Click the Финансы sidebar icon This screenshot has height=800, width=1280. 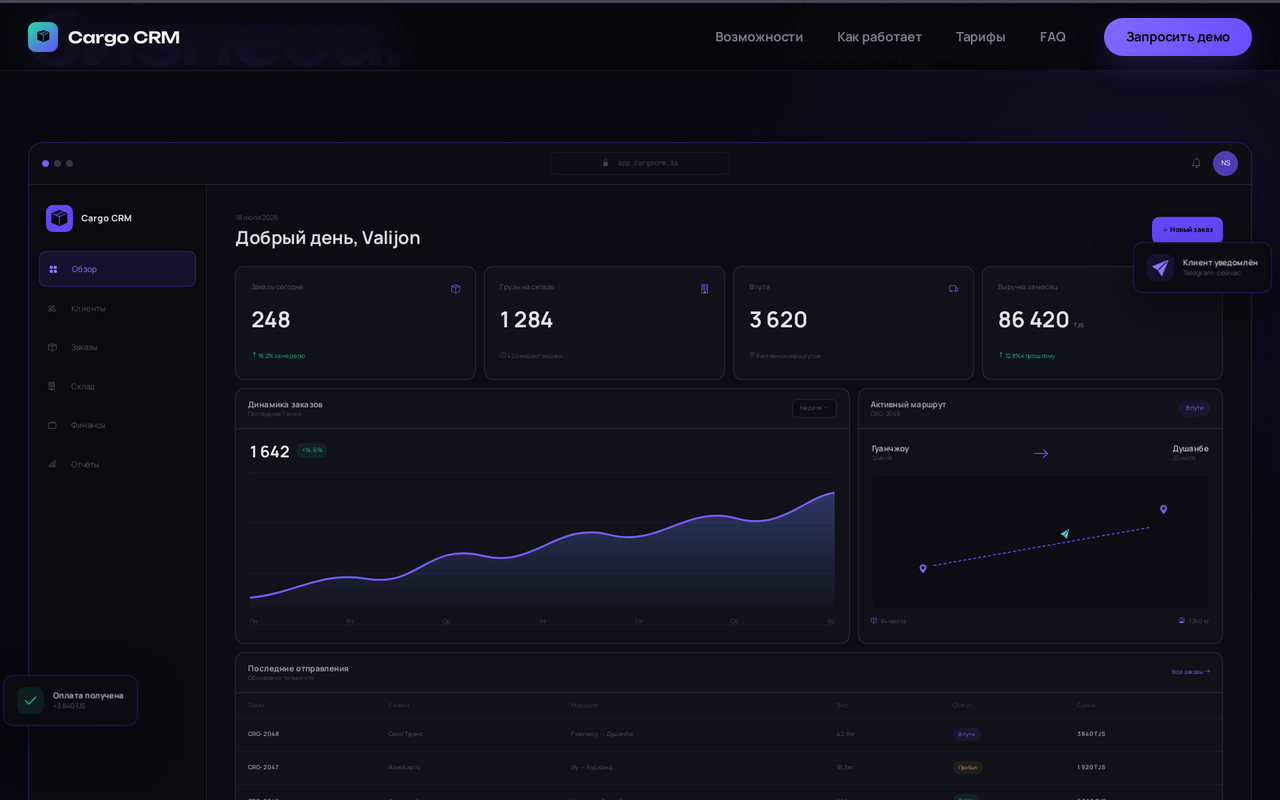click(x=52, y=425)
